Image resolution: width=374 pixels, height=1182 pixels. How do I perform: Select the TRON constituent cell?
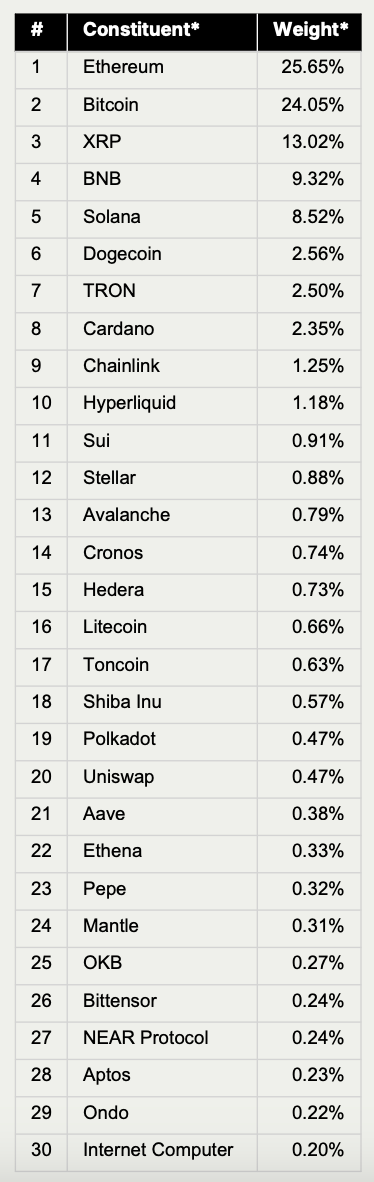pyautogui.click(x=162, y=291)
